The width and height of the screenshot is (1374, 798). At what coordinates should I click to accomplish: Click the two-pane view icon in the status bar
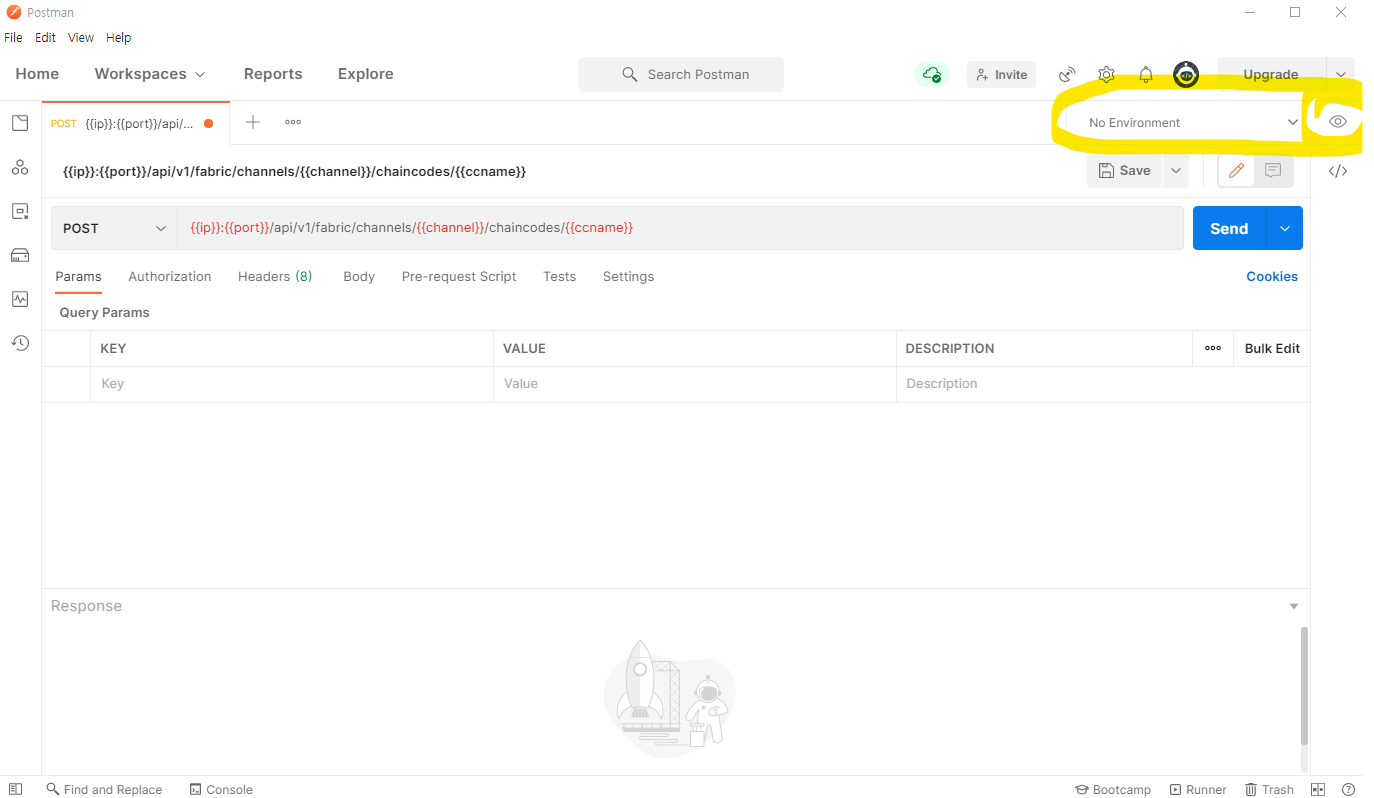click(1318, 789)
